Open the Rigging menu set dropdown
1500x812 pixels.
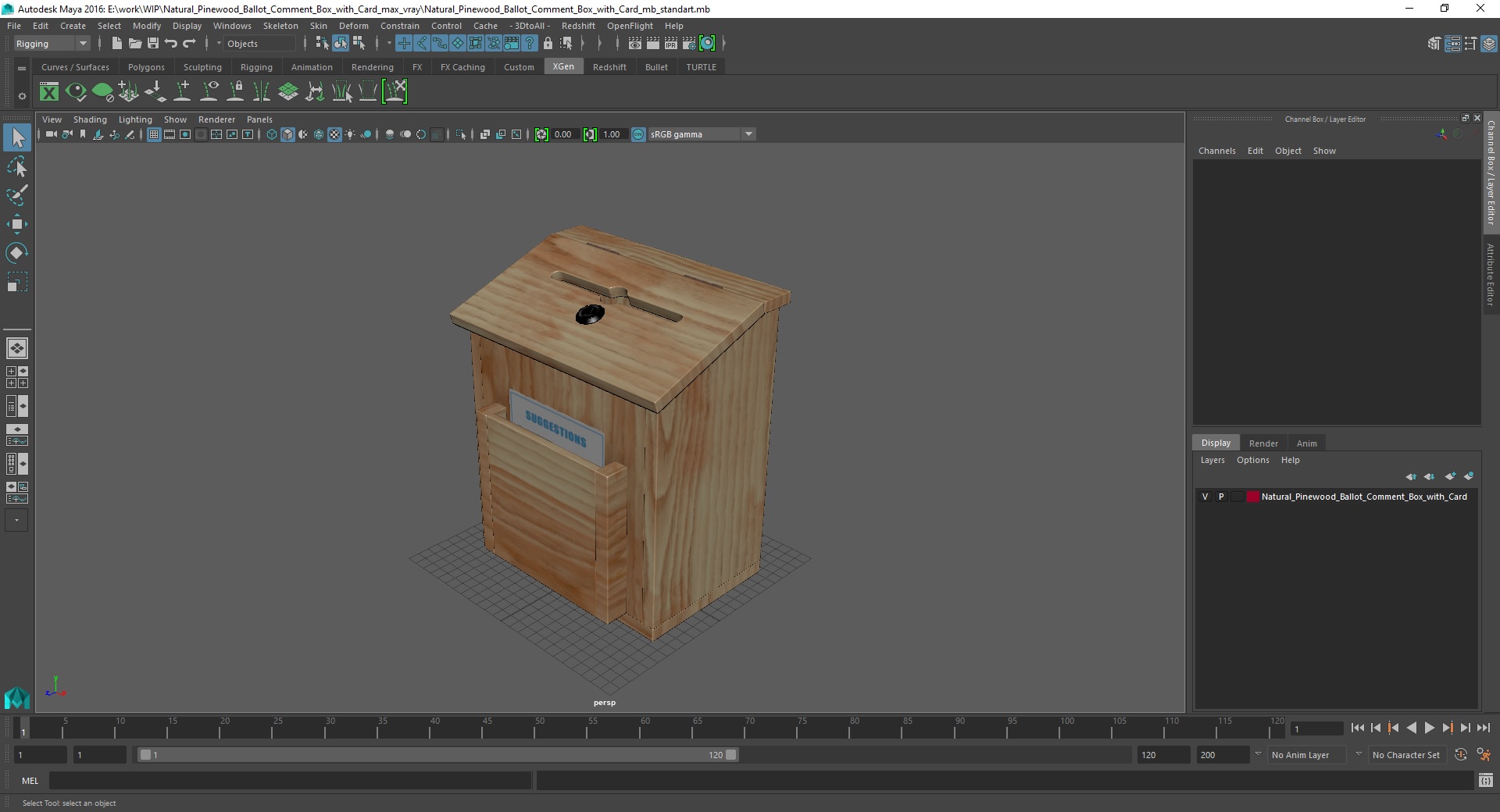(x=52, y=44)
